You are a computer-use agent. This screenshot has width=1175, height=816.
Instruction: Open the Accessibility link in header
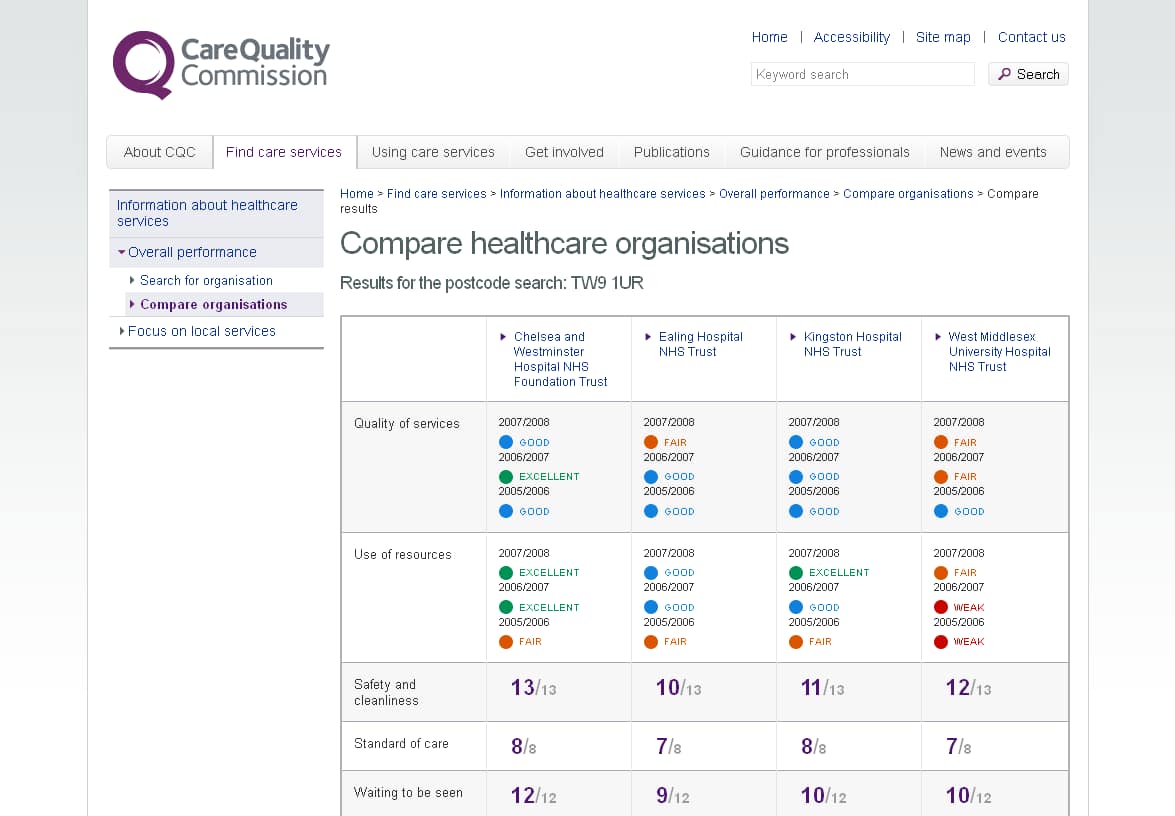click(851, 37)
